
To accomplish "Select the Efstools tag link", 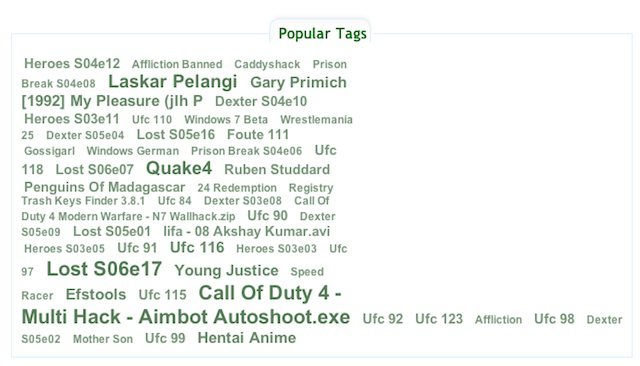I will tap(96, 295).
